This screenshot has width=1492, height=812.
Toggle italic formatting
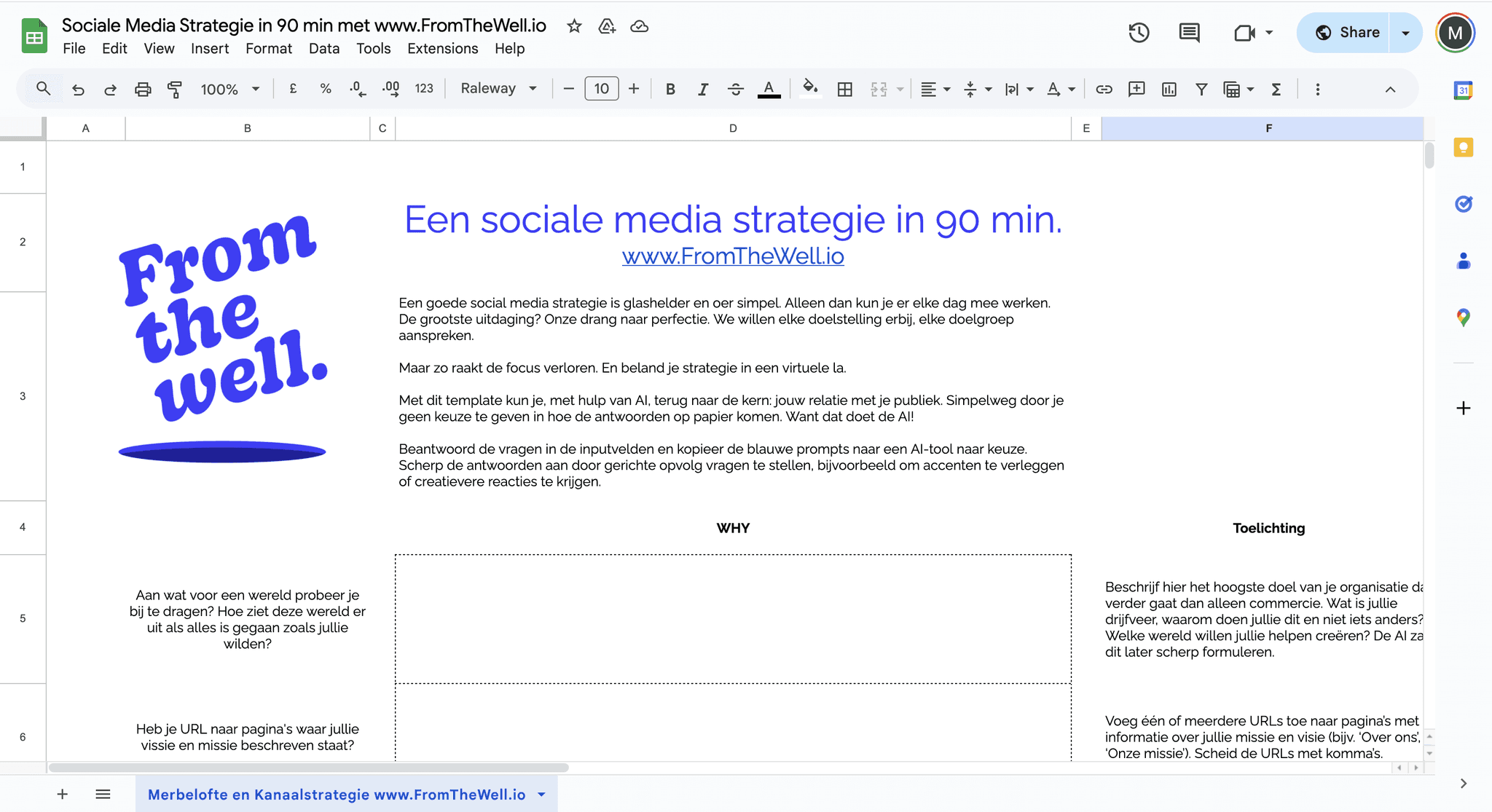pos(702,89)
